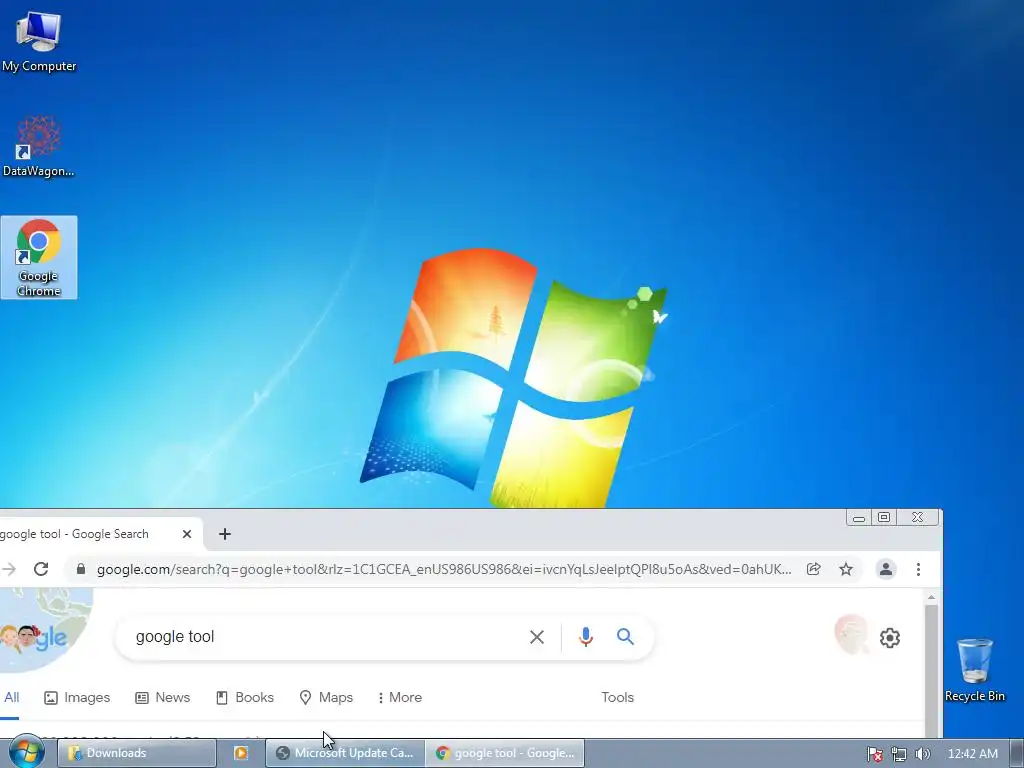
Task: Click into the 'google tool' search box
Action: pos(327,637)
